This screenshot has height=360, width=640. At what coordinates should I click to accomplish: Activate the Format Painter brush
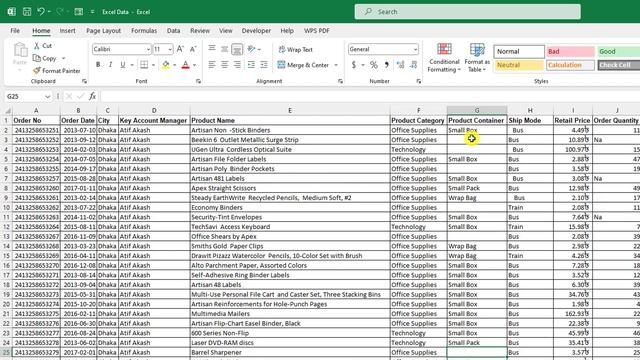point(37,71)
